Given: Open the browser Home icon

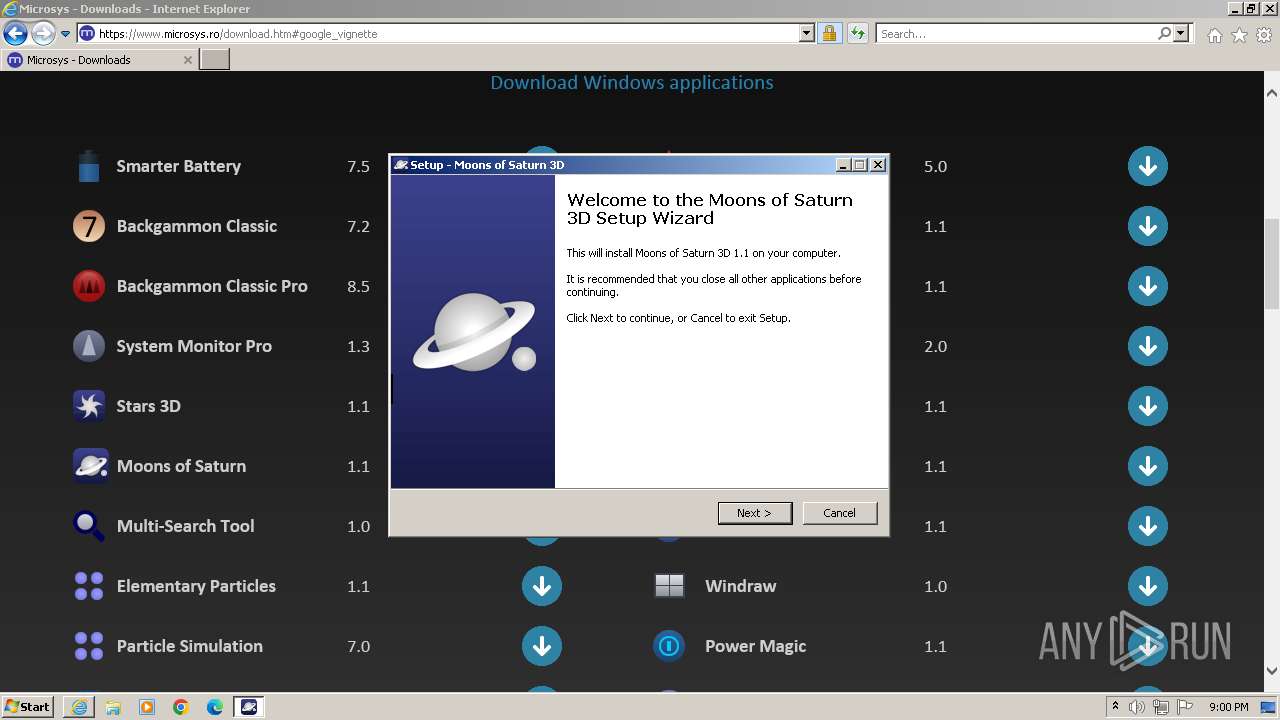Looking at the screenshot, I should click(x=1214, y=34).
